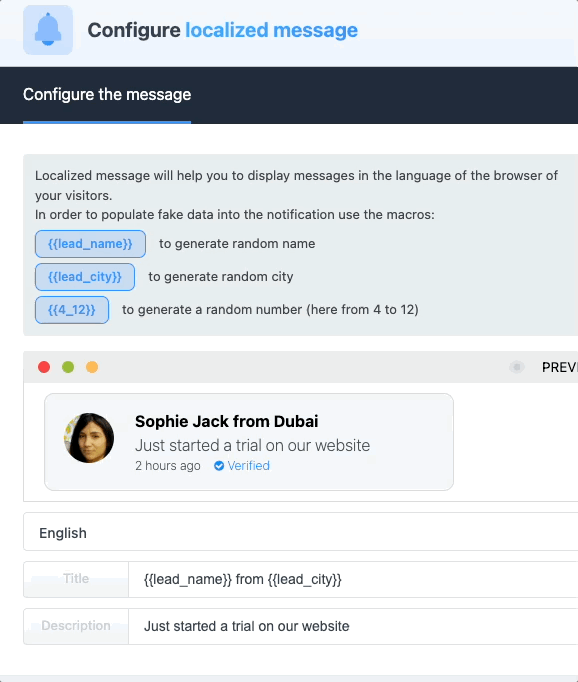Click the blue notification bell icon
The width and height of the screenshot is (578, 682).
(x=48, y=30)
